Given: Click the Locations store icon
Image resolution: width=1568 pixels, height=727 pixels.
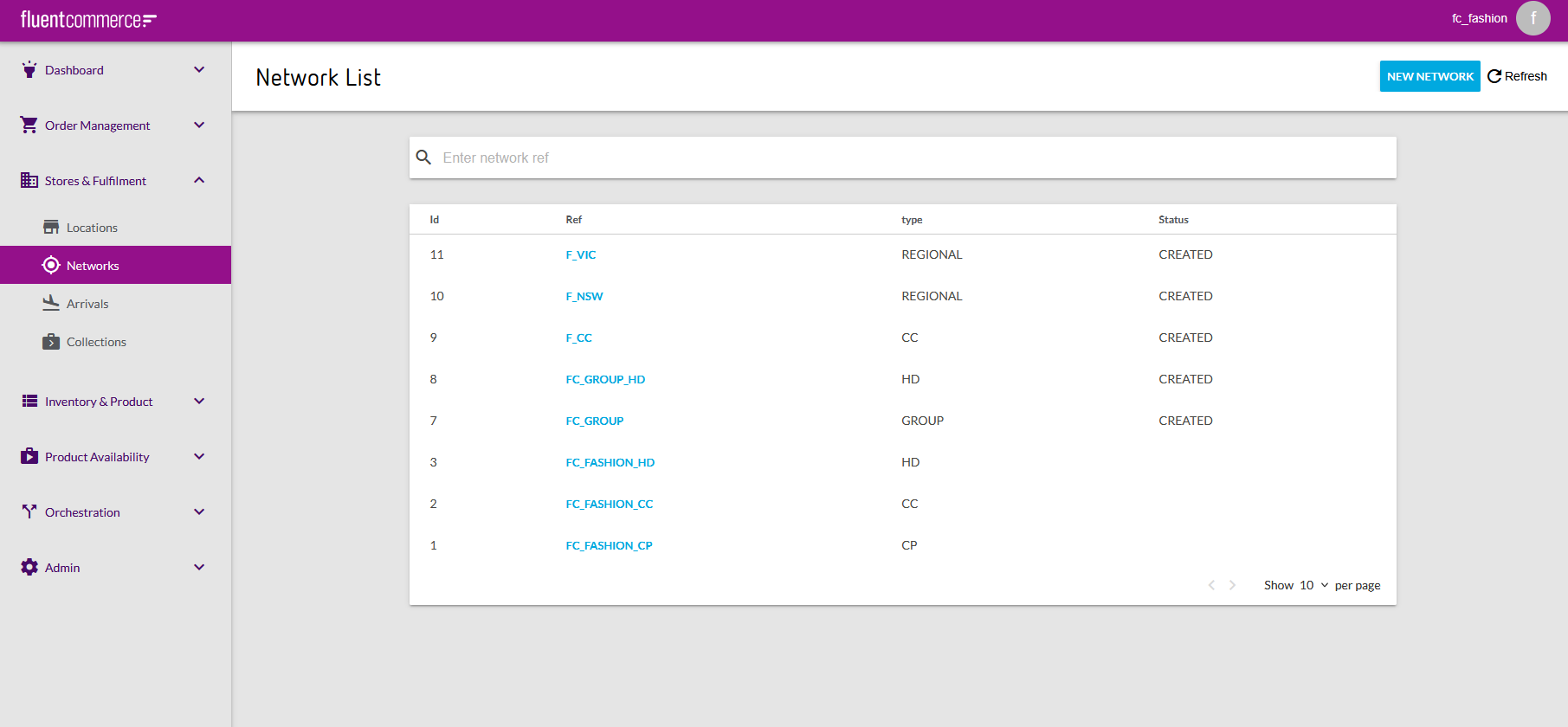Looking at the screenshot, I should (51, 228).
